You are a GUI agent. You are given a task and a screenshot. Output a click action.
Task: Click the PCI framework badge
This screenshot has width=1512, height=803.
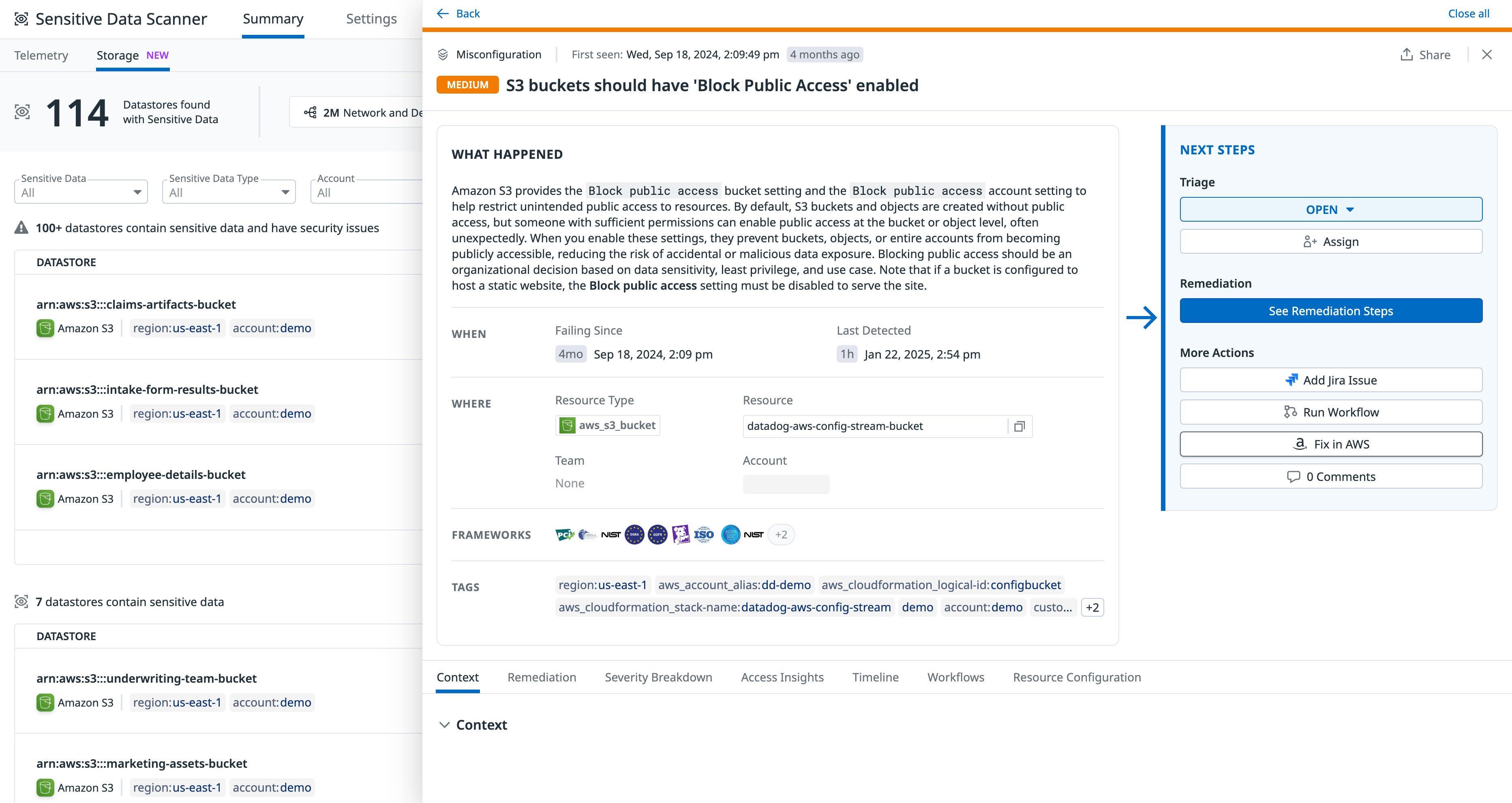564,534
